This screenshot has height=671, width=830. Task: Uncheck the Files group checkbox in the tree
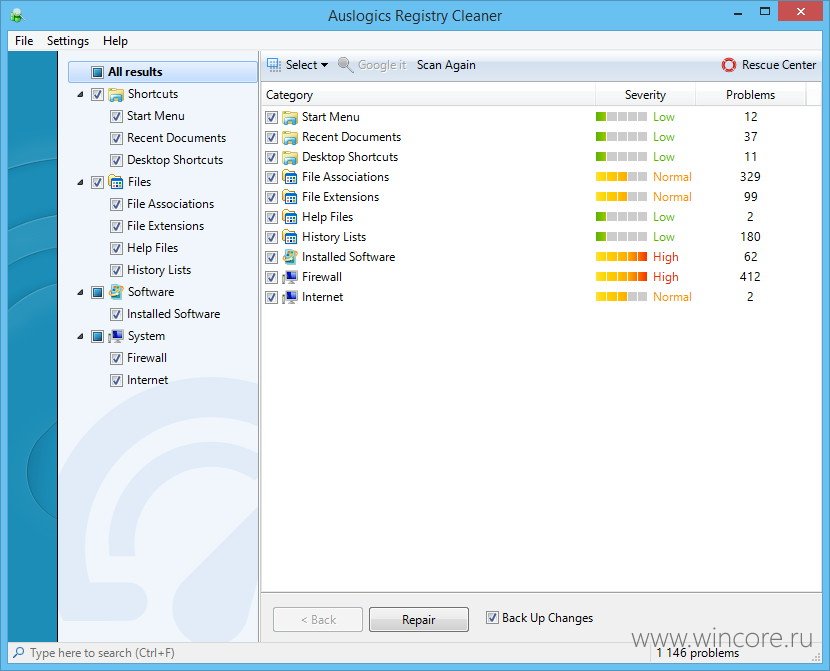tap(97, 182)
